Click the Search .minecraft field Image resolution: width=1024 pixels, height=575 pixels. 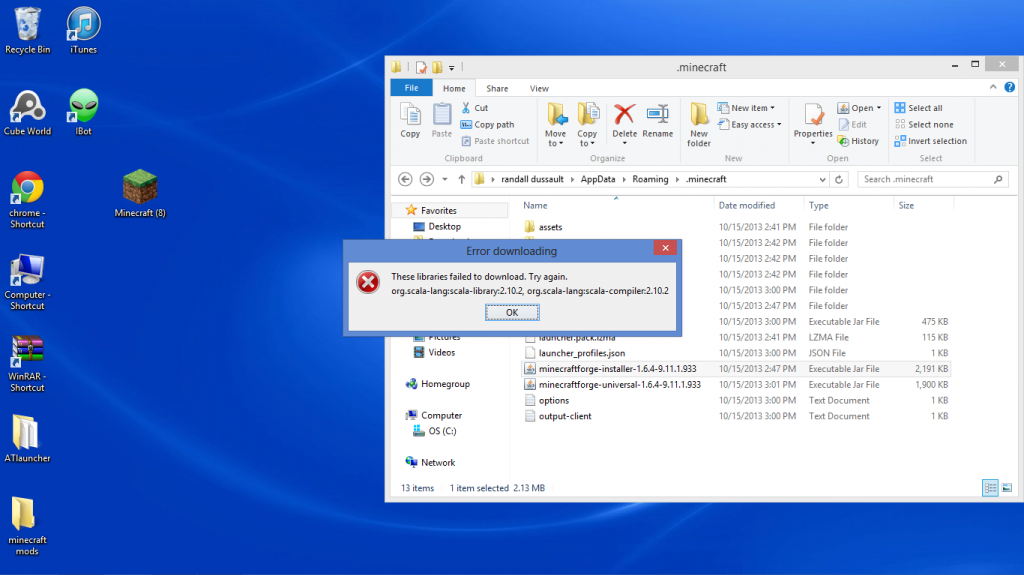(925, 179)
